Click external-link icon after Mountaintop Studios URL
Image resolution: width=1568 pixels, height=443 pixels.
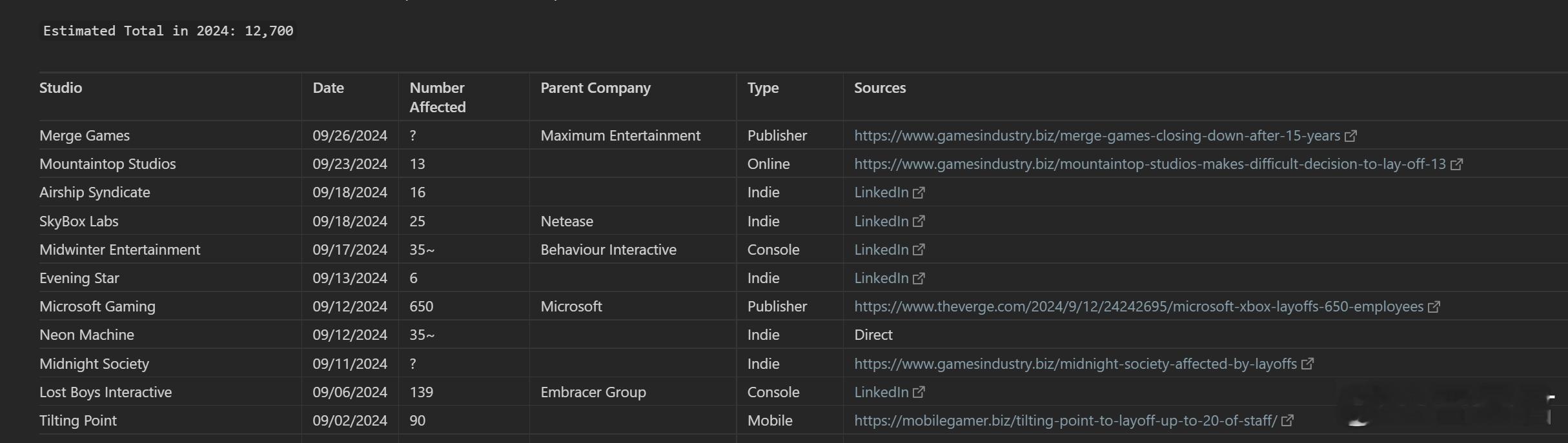coord(1456,164)
